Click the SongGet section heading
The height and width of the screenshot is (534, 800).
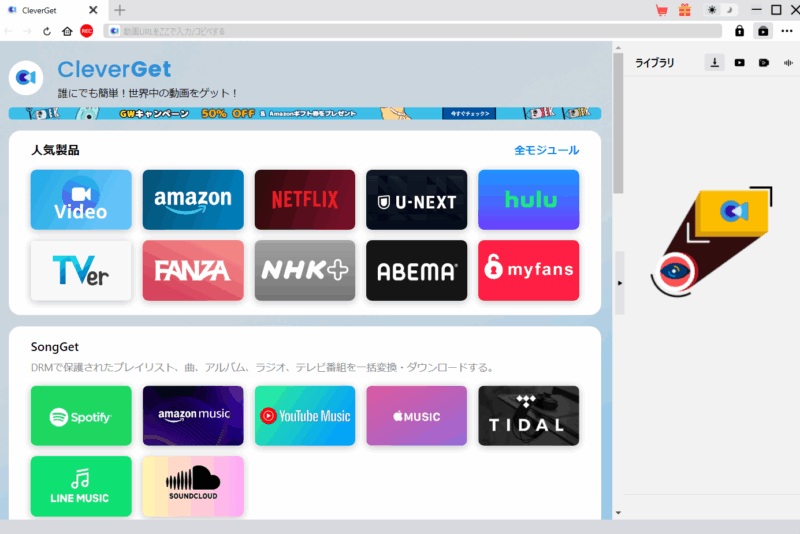(x=55, y=347)
